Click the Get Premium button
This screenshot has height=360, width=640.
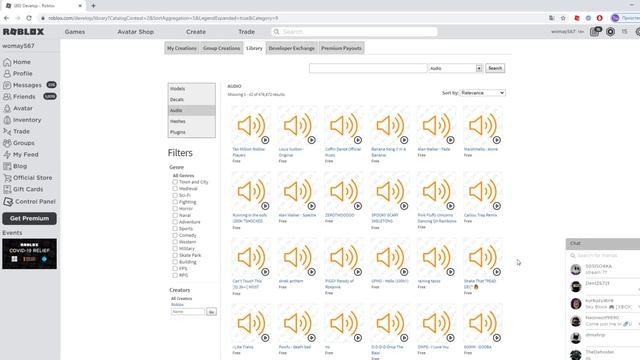(x=29, y=218)
